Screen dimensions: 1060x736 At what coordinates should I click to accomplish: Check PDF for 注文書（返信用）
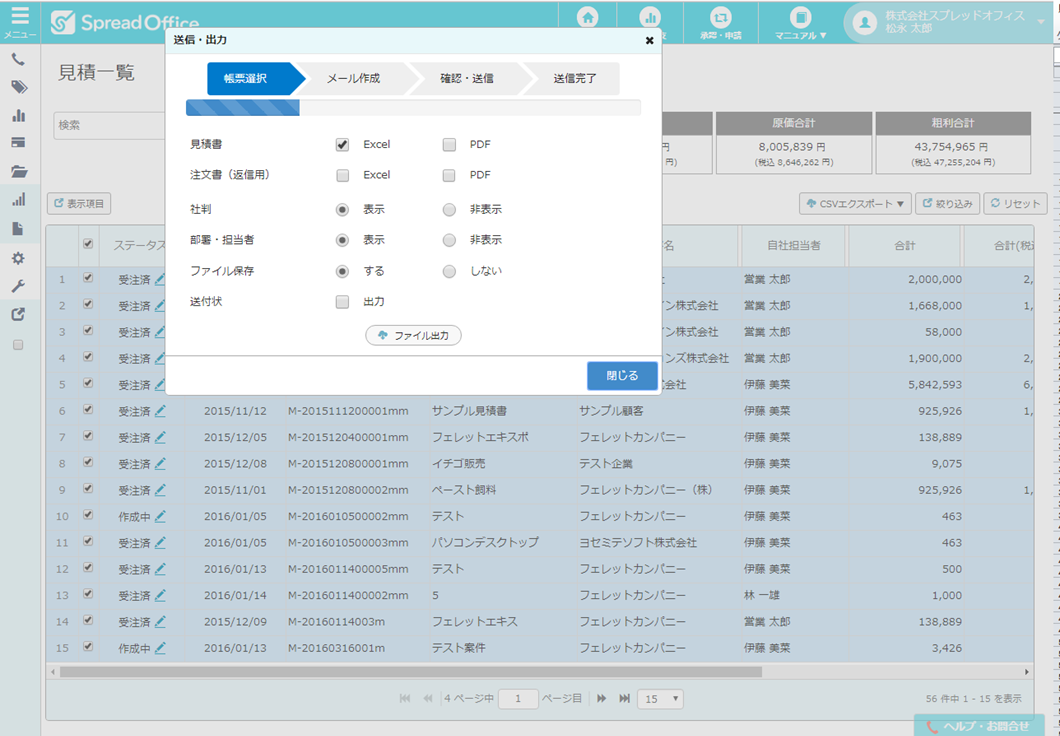click(x=449, y=175)
